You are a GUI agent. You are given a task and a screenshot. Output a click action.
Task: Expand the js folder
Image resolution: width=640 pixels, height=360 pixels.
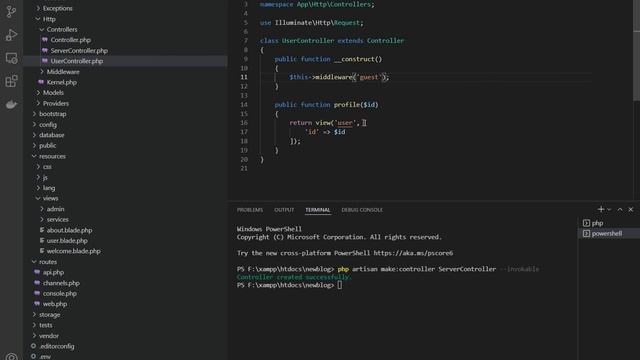tap(45, 177)
